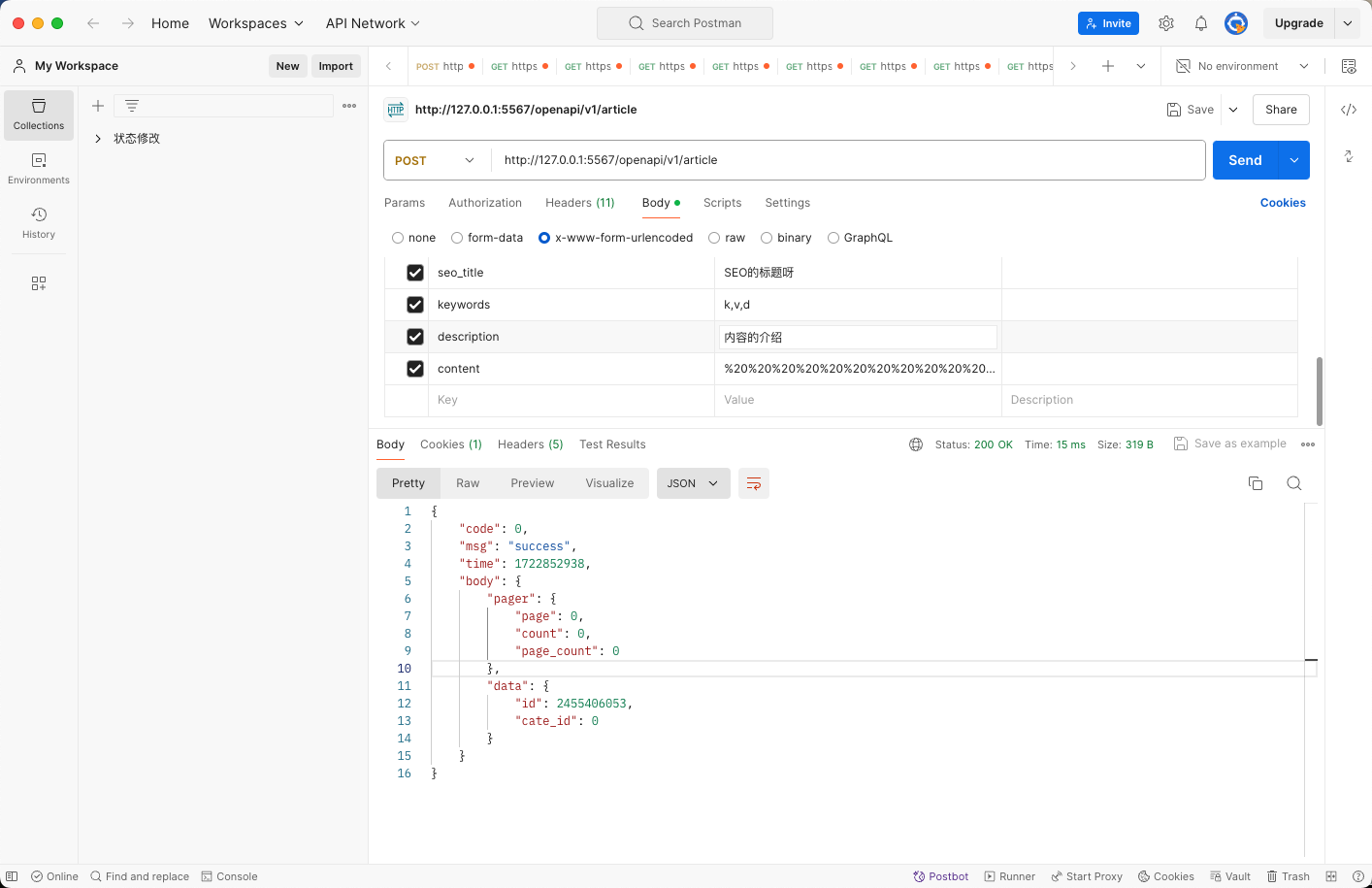This screenshot has height=888, width=1372.
Task: Open the Upgrade dropdown arrow
Action: (1348, 23)
